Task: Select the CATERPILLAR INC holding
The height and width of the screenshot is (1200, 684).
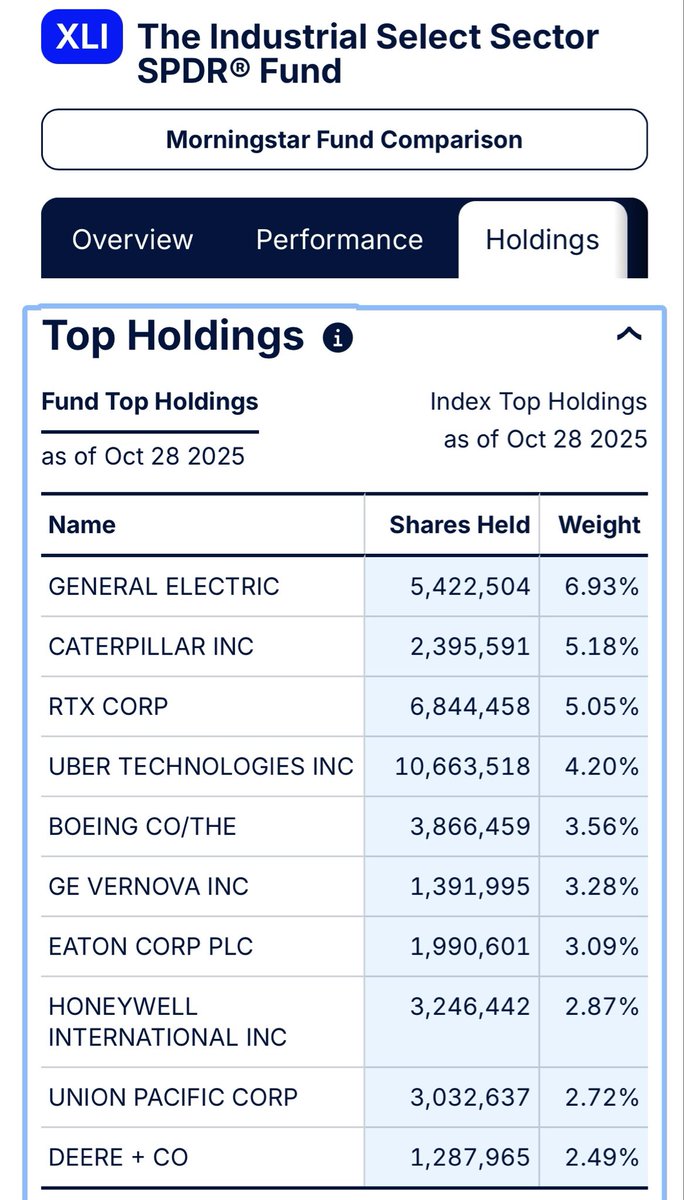Action: point(151,646)
